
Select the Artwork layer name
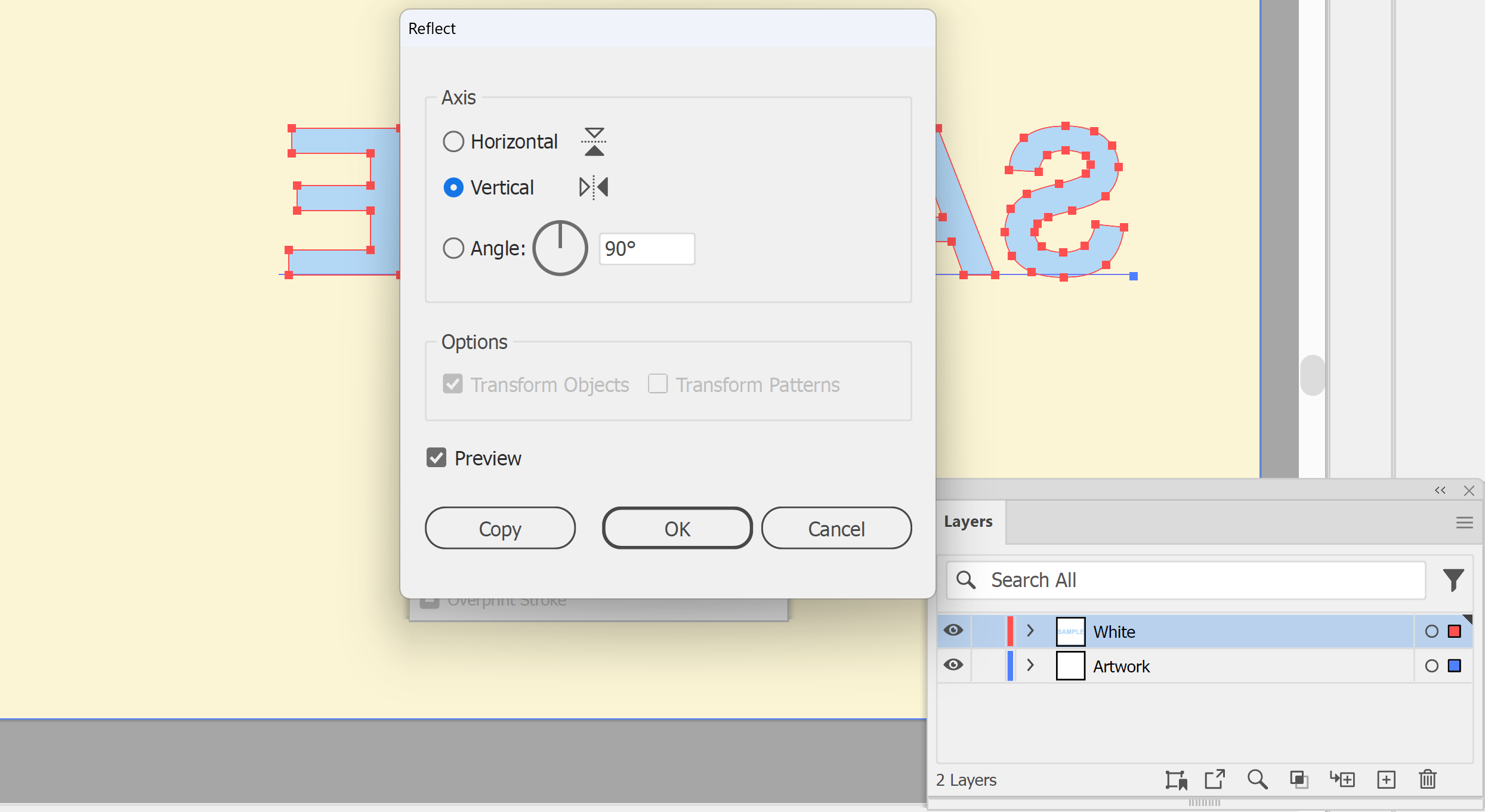coord(1121,666)
